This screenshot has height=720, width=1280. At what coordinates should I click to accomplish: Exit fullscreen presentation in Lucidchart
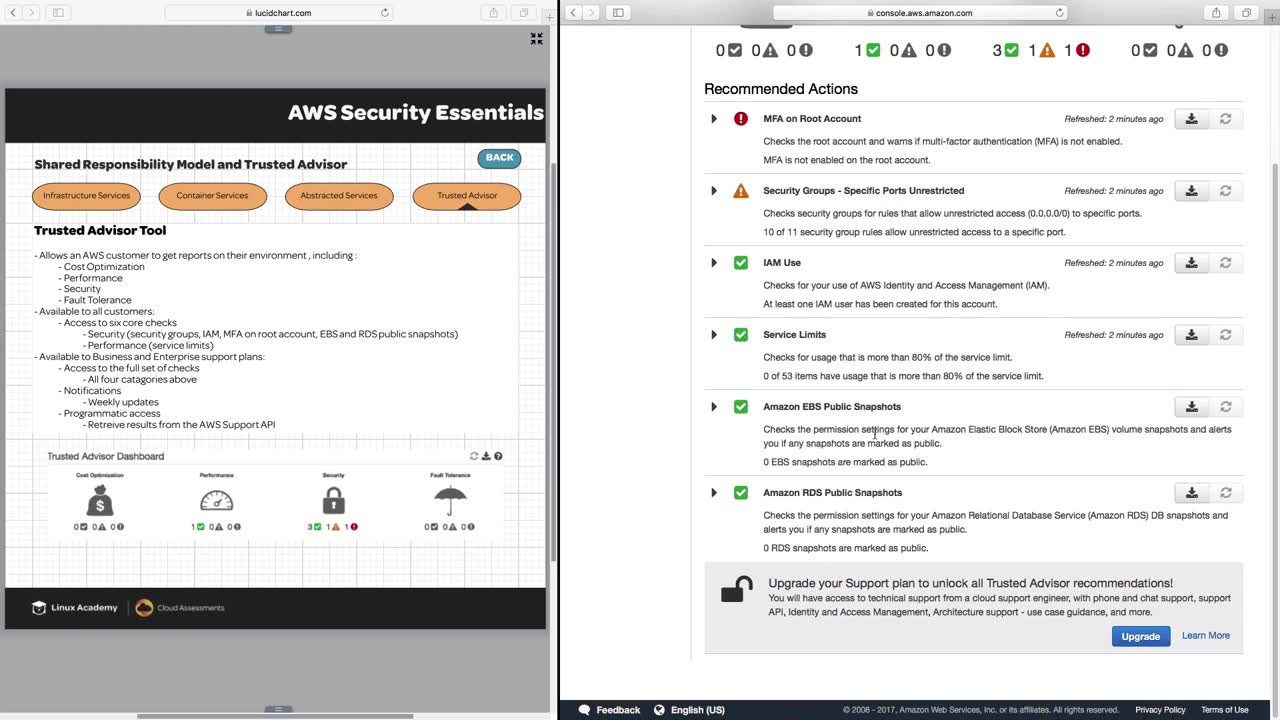coord(537,39)
